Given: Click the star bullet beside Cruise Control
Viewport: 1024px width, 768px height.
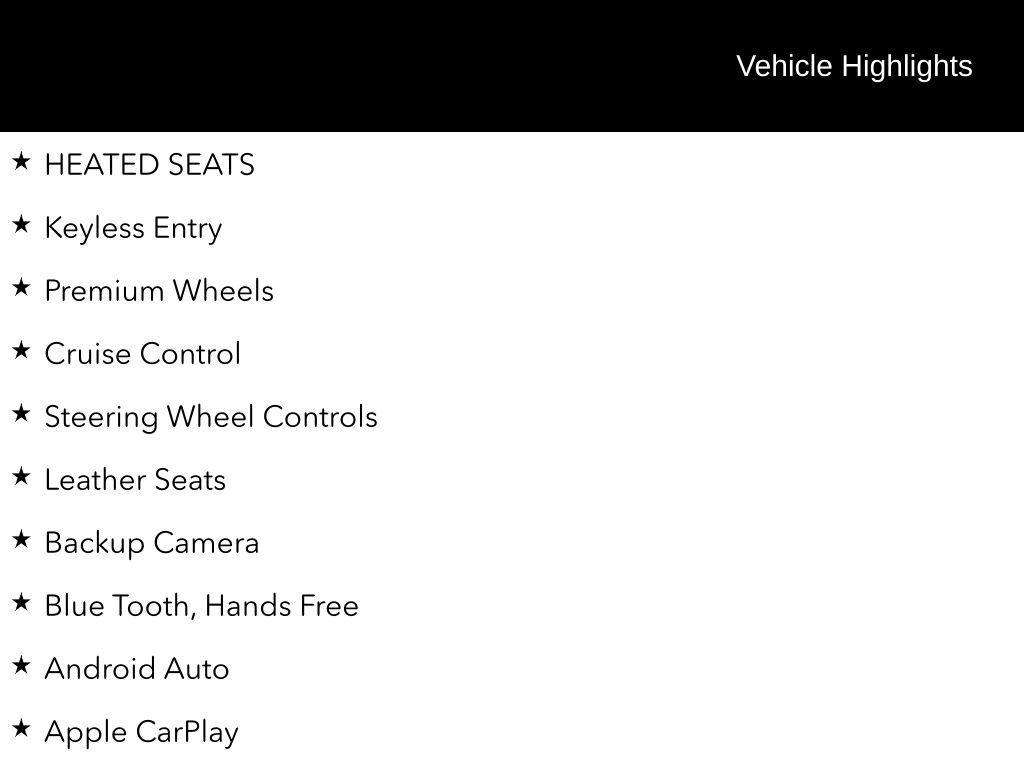Looking at the screenshot, I should (x=21, y=351).
